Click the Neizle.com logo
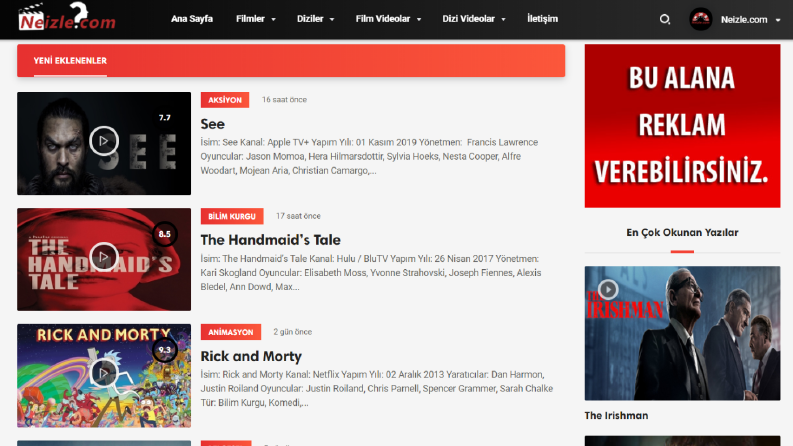Screen dimensions: 793x446 tap(67, 17)
